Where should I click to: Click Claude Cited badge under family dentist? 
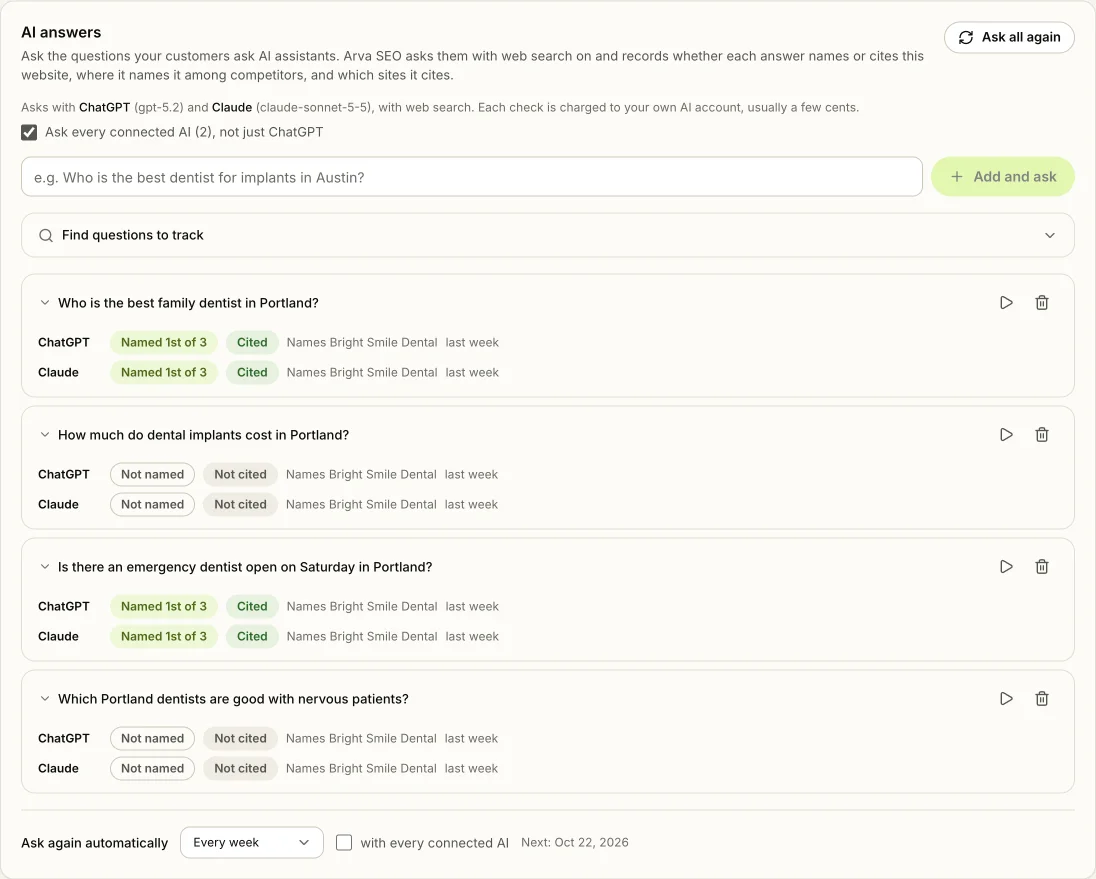coord(252,372)
